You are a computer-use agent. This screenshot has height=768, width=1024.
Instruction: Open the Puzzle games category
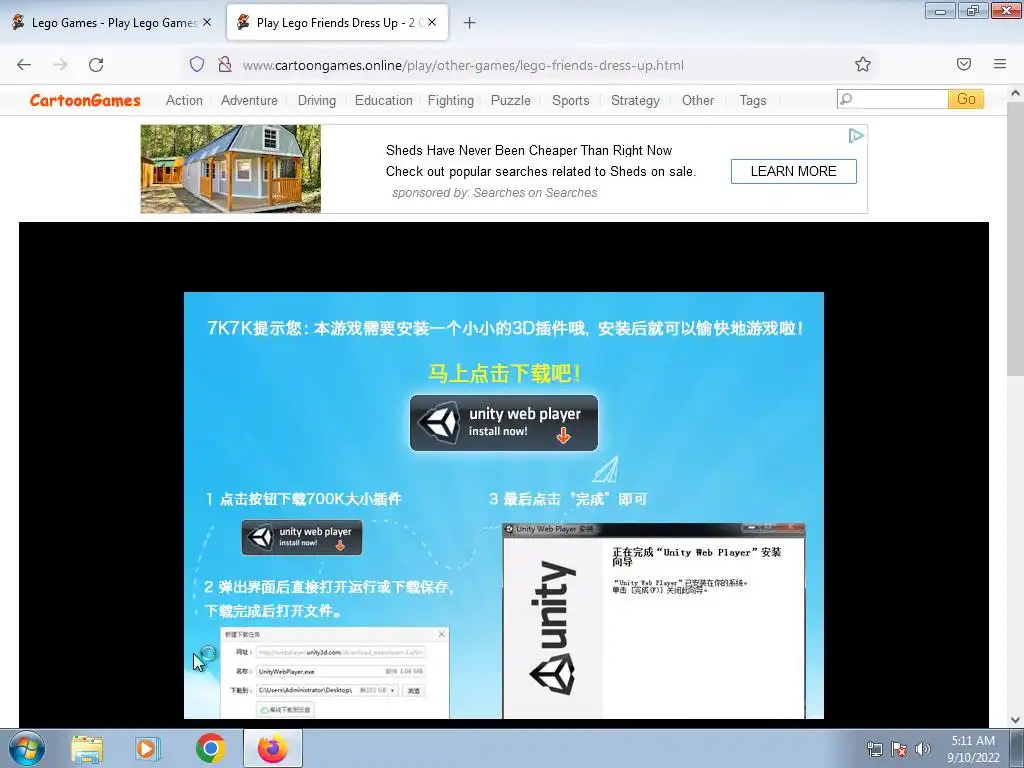point(511,101)
